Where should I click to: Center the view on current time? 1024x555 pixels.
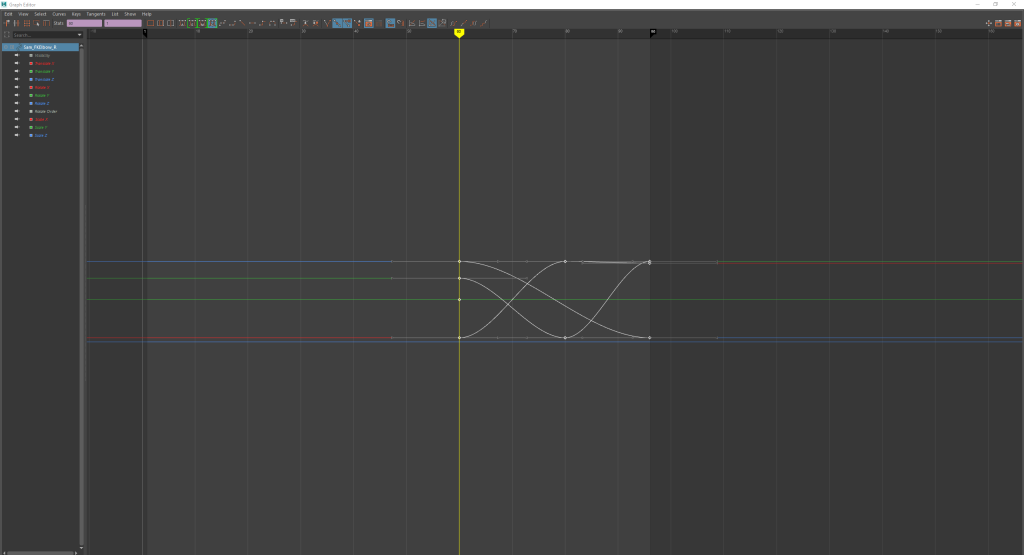click(171, 23)
